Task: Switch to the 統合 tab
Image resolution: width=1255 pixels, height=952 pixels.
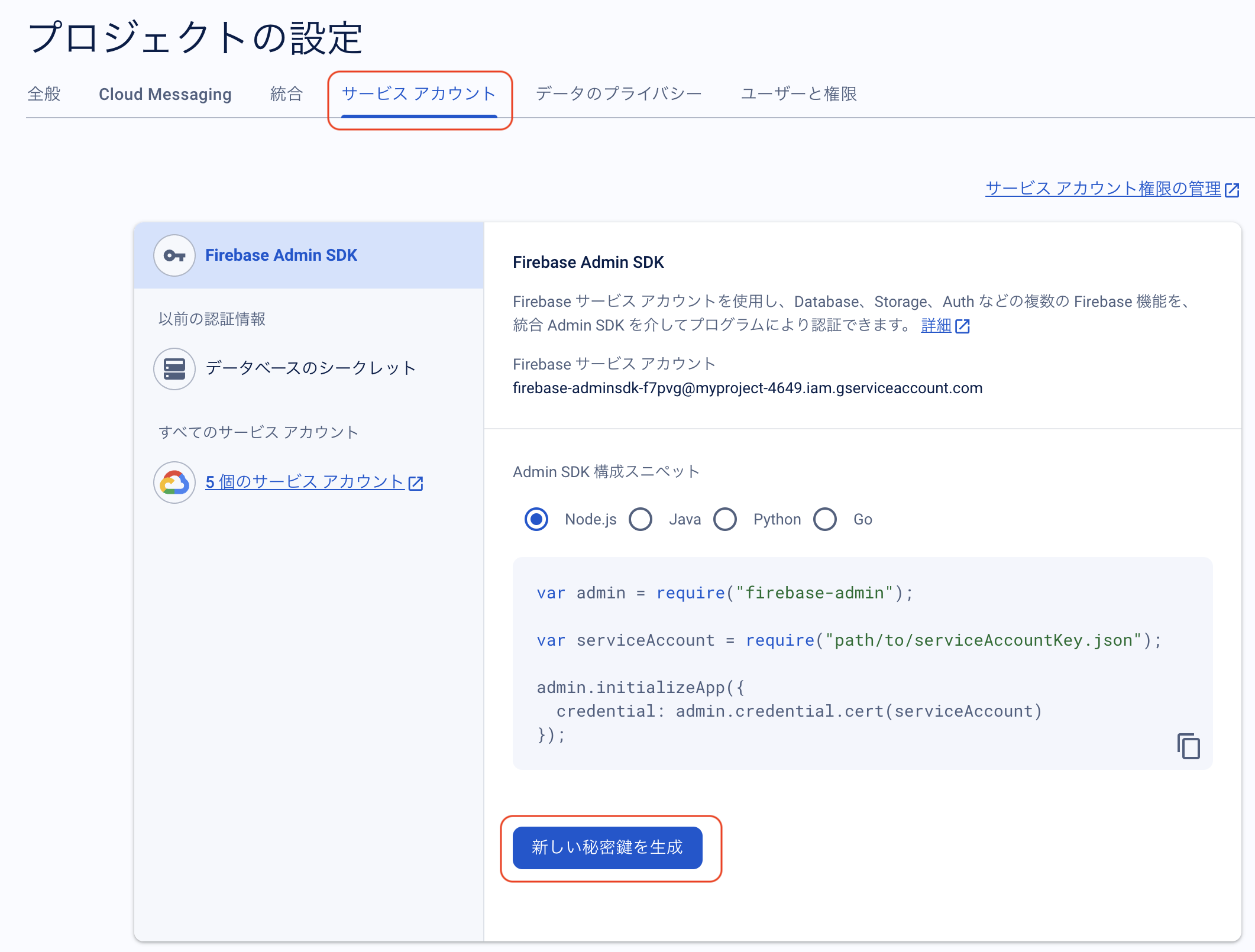Action: (x=286, y=94)
